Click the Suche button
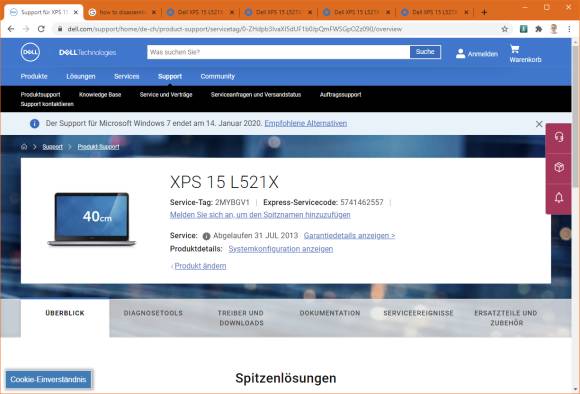The height and width of the screenshot is (394, 580). coord(425,52)
